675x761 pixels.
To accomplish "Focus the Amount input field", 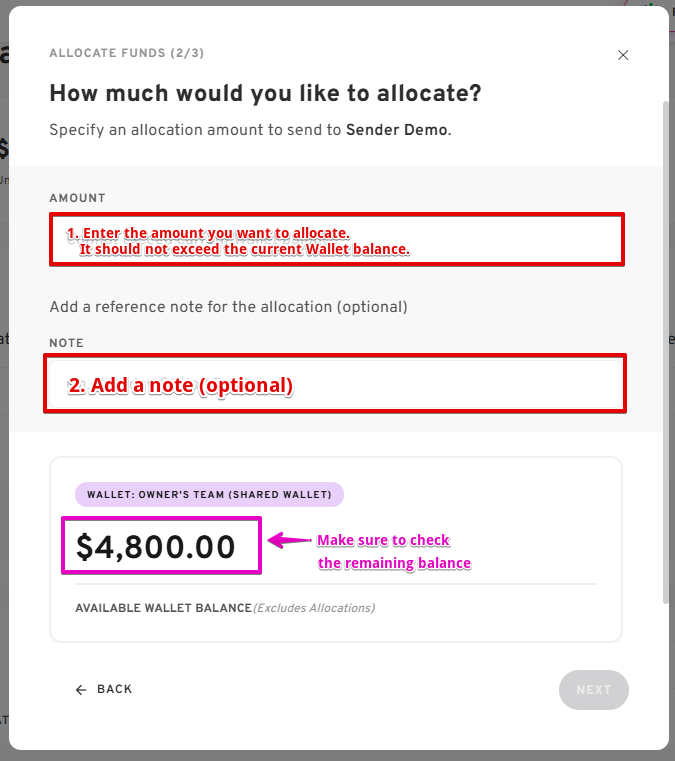I will tap(337, 239).
